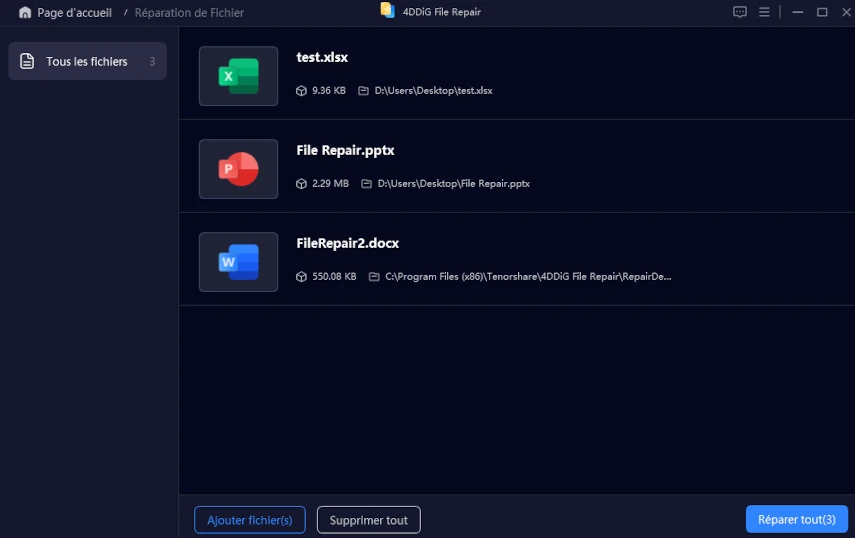Click the test.xlsx file name
855x538 pixels.
tap(322, 57)
